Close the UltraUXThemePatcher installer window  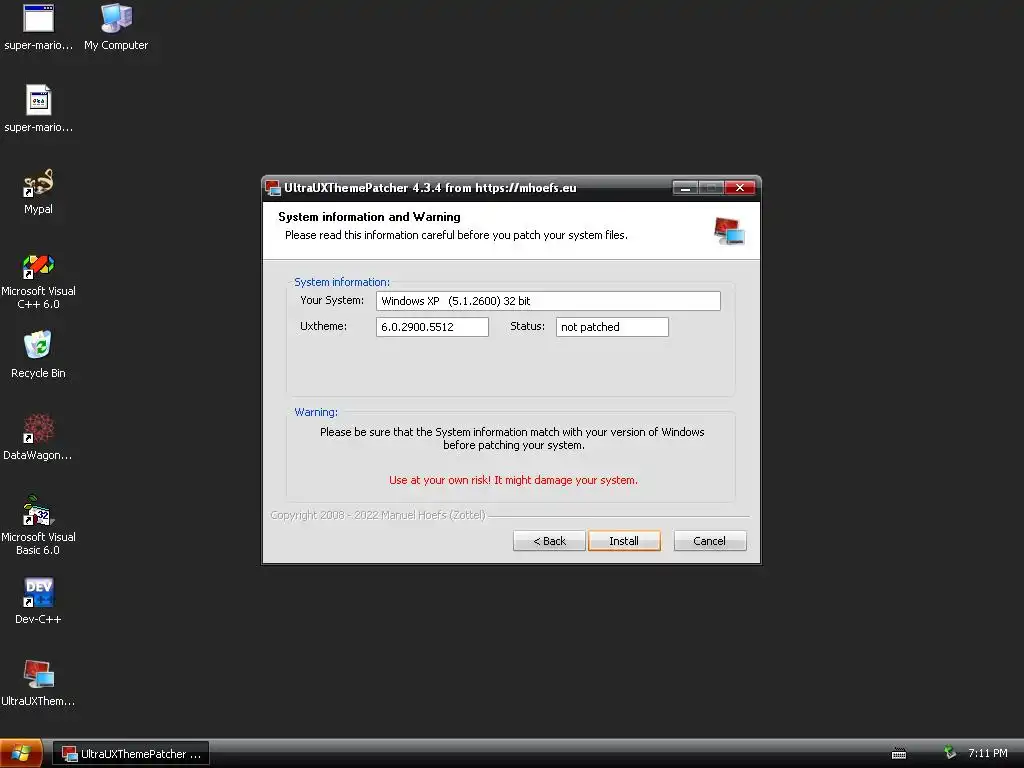(739, 188)
